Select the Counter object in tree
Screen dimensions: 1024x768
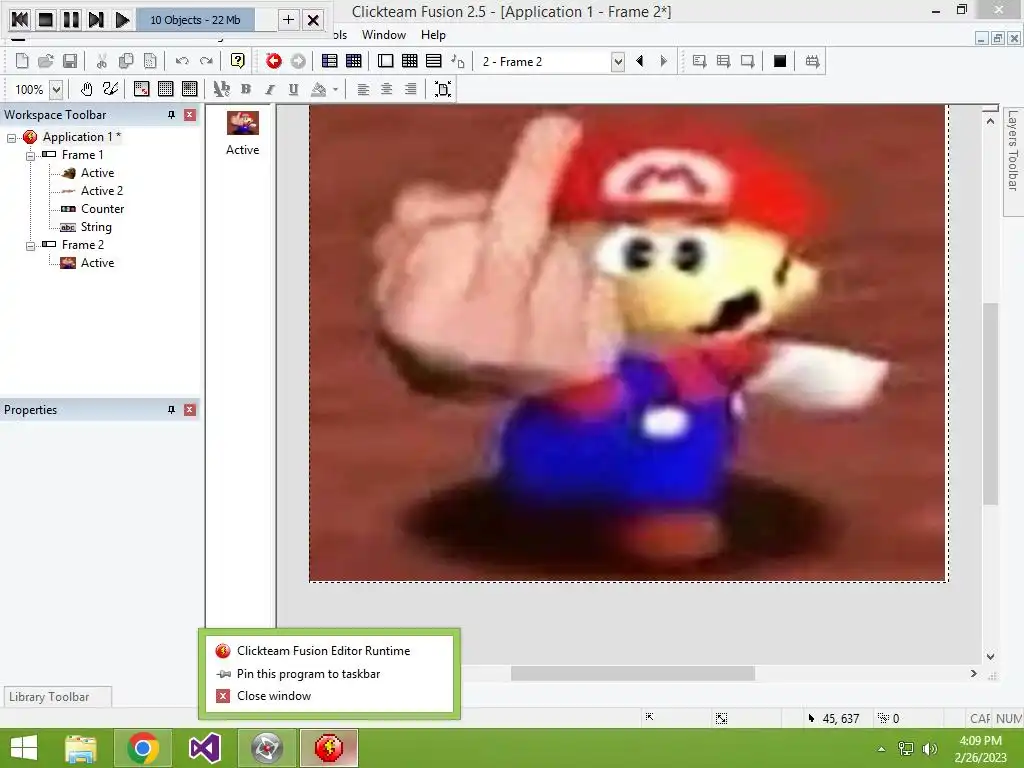tap(102, 209)
